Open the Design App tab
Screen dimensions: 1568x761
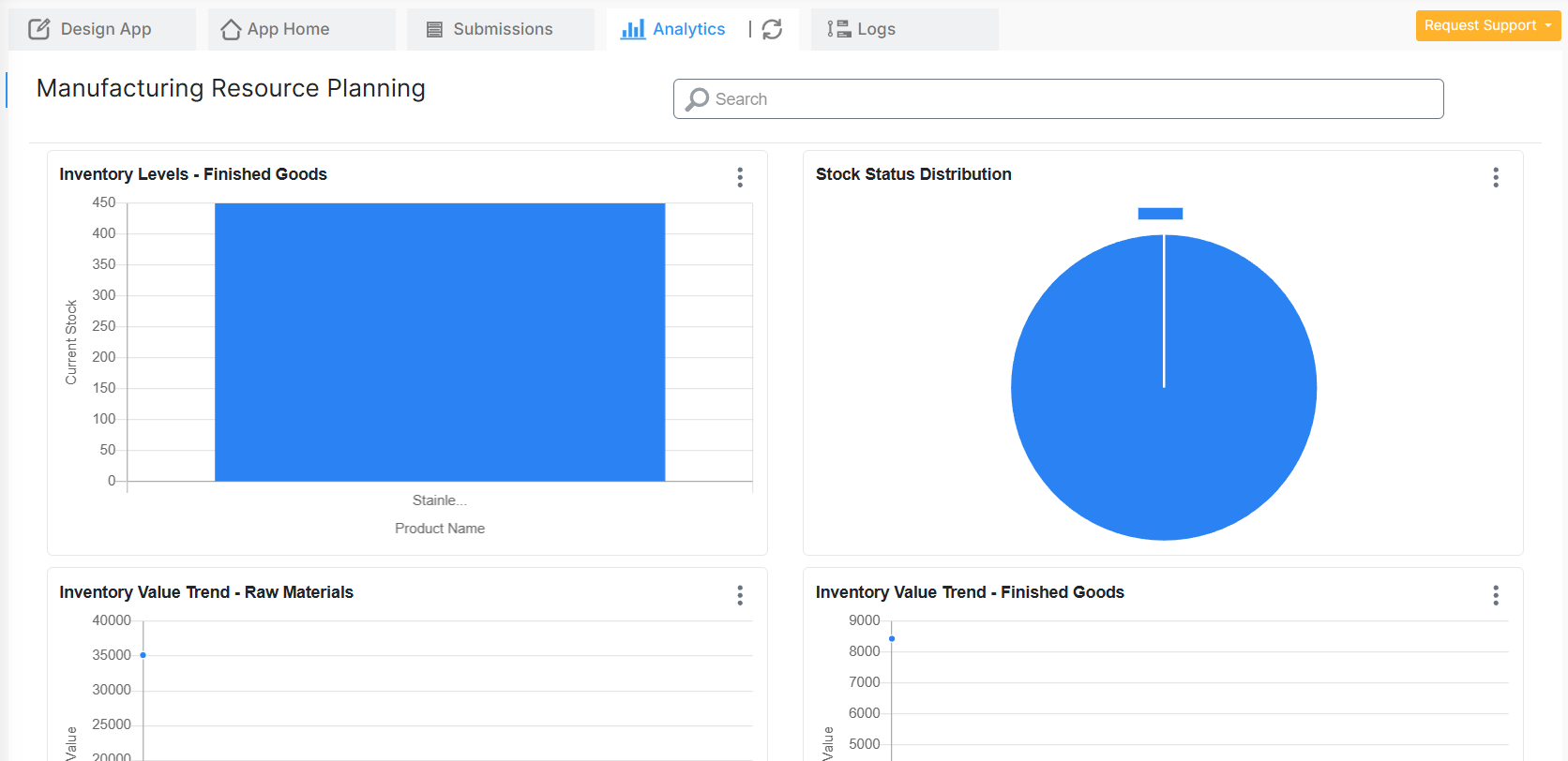[x=102, y=29]
